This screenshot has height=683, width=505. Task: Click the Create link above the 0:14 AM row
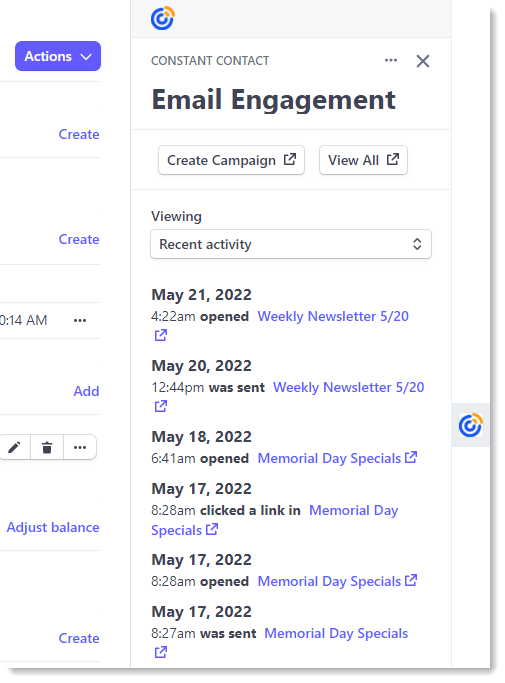(x=79, y=239)
